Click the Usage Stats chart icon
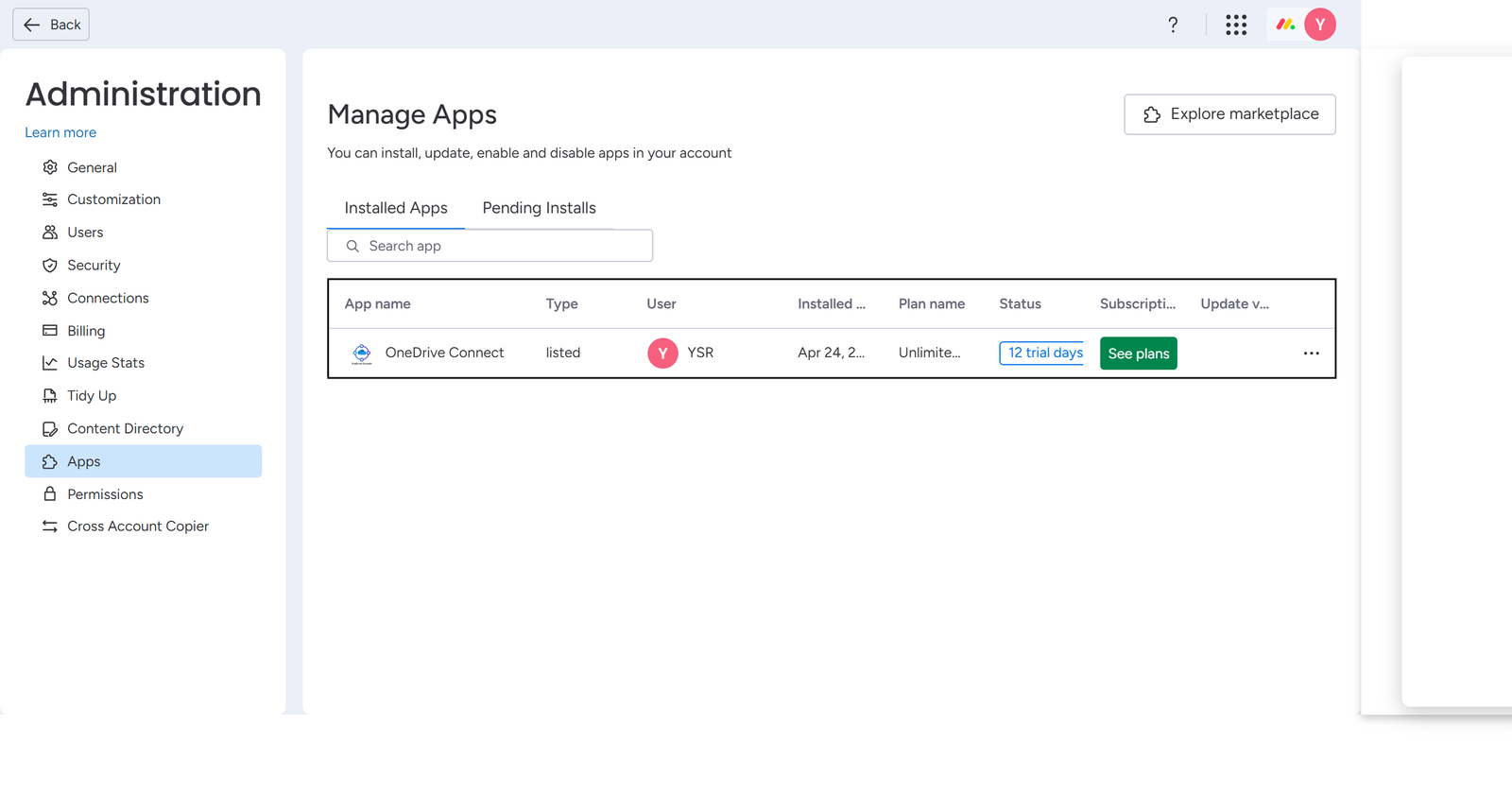 coord(50,363)
